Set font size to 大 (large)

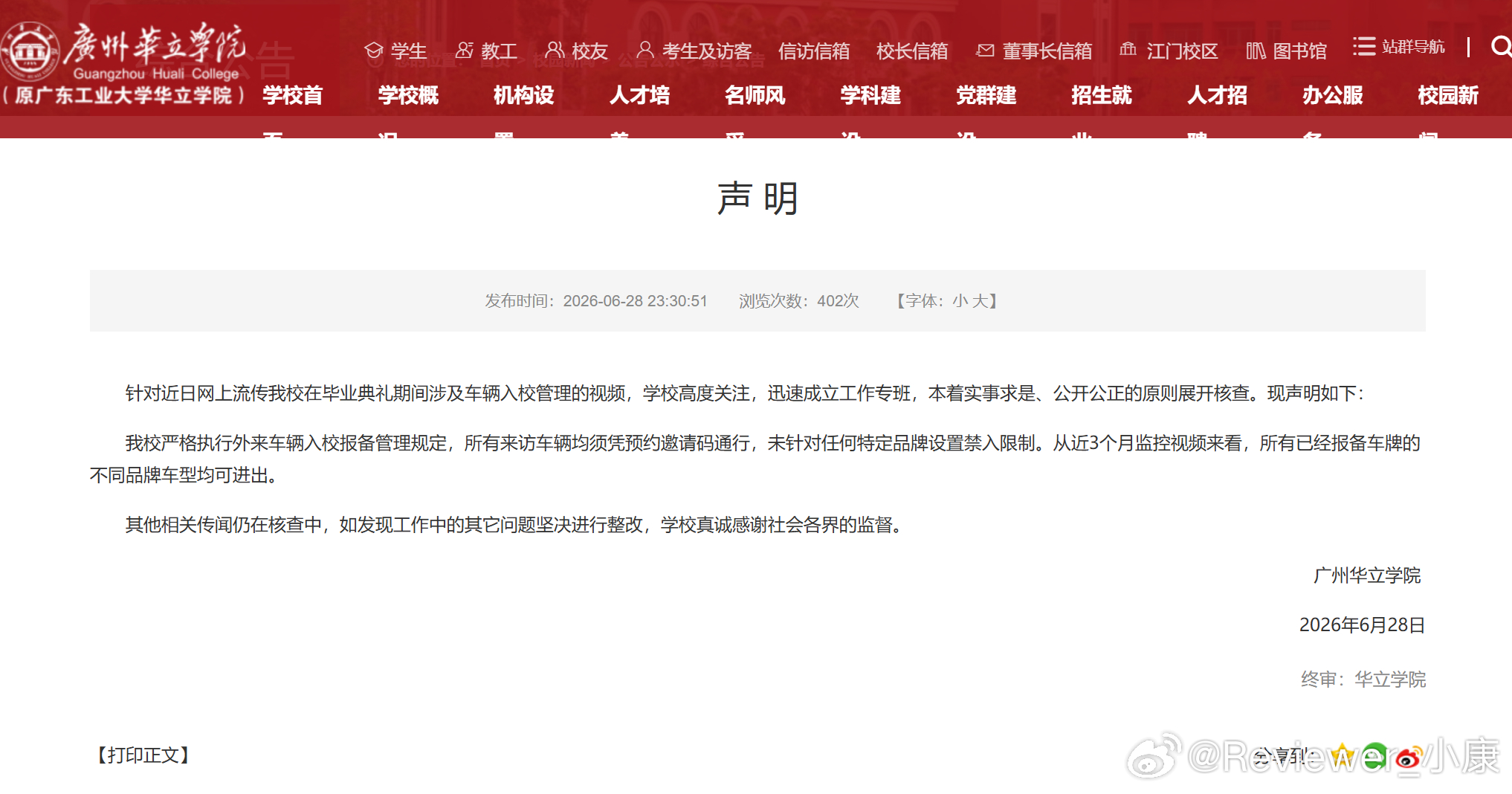pyautogui.click(x=980, y=301)
